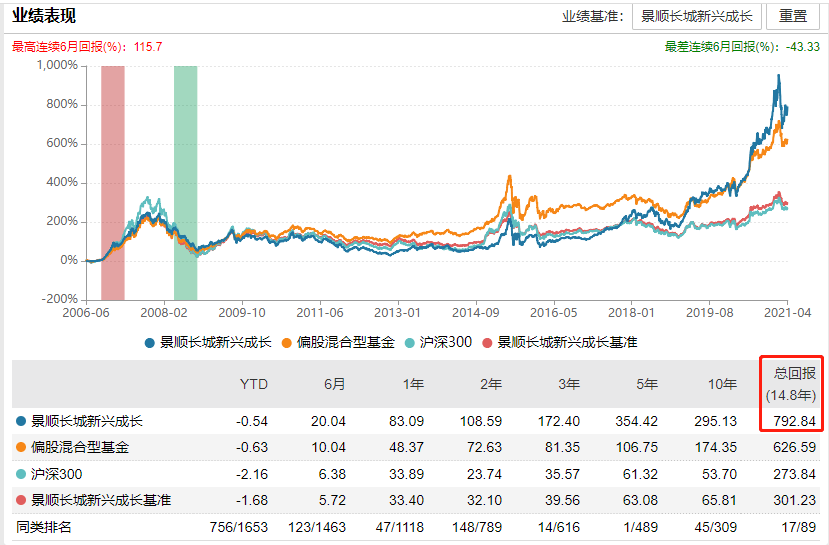Select the 6月 column header
The image size is (829, 545).
tap(334, 383)
